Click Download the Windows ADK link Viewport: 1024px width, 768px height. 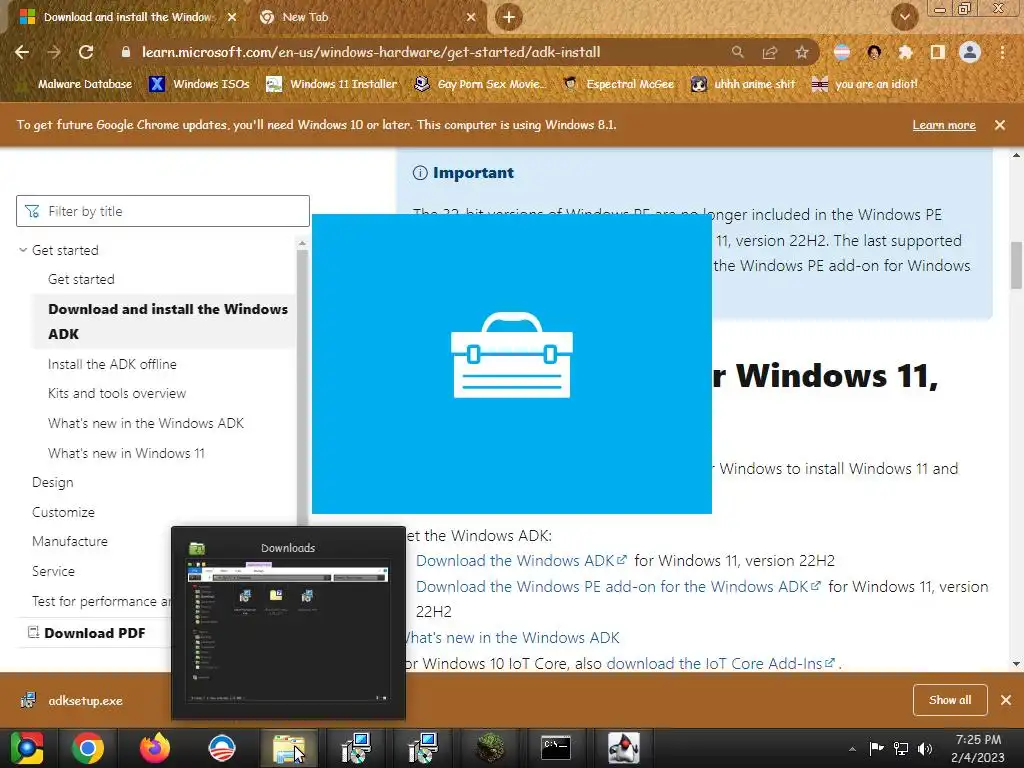click(521, 561)
